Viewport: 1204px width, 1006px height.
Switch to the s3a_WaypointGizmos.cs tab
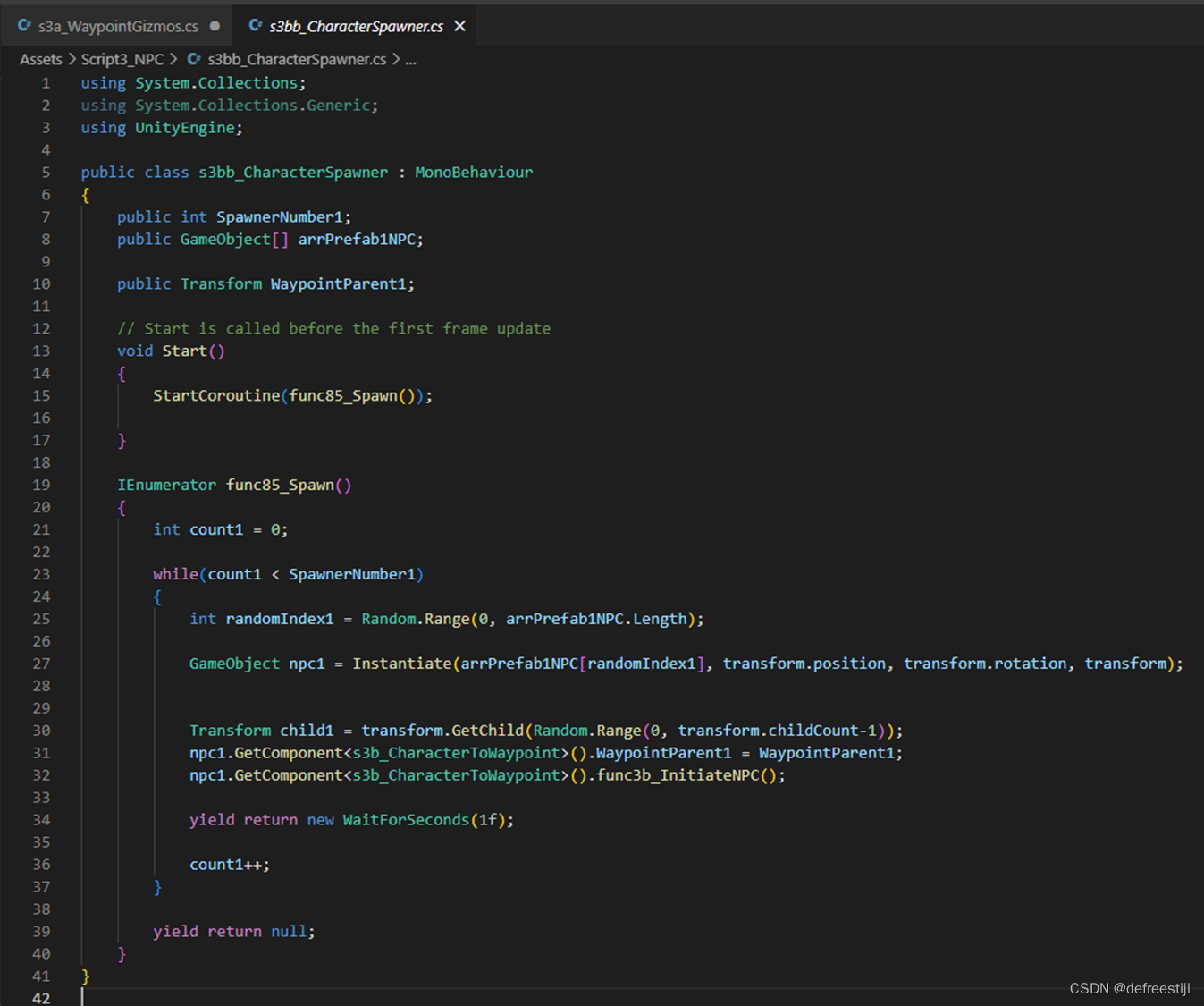point(116,26)
